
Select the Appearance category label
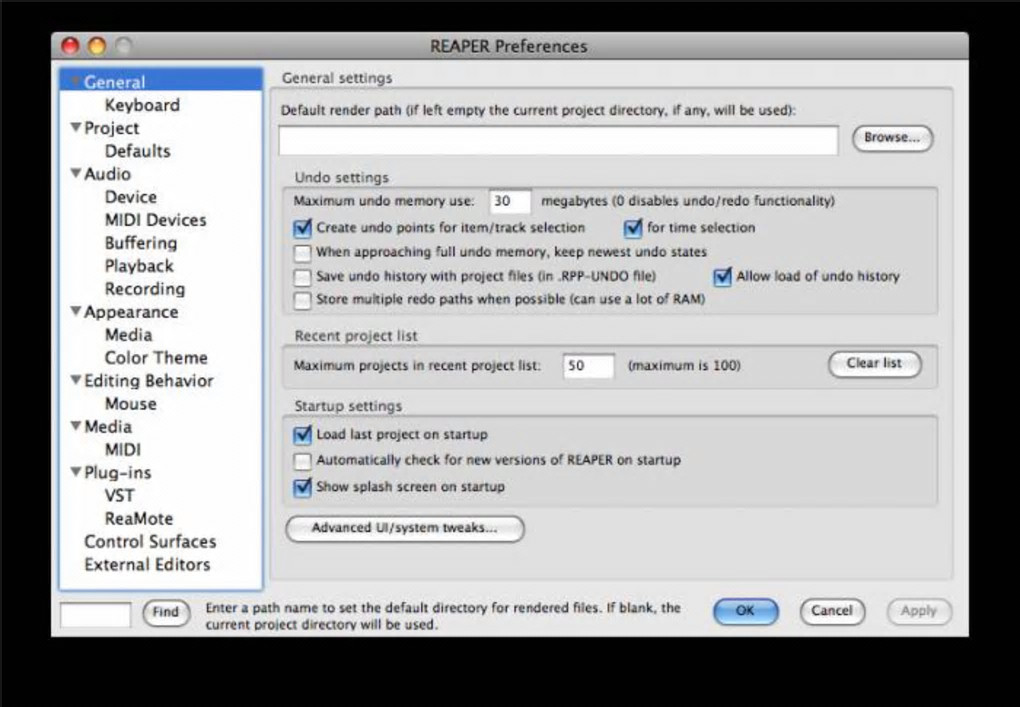click(131, 312)
